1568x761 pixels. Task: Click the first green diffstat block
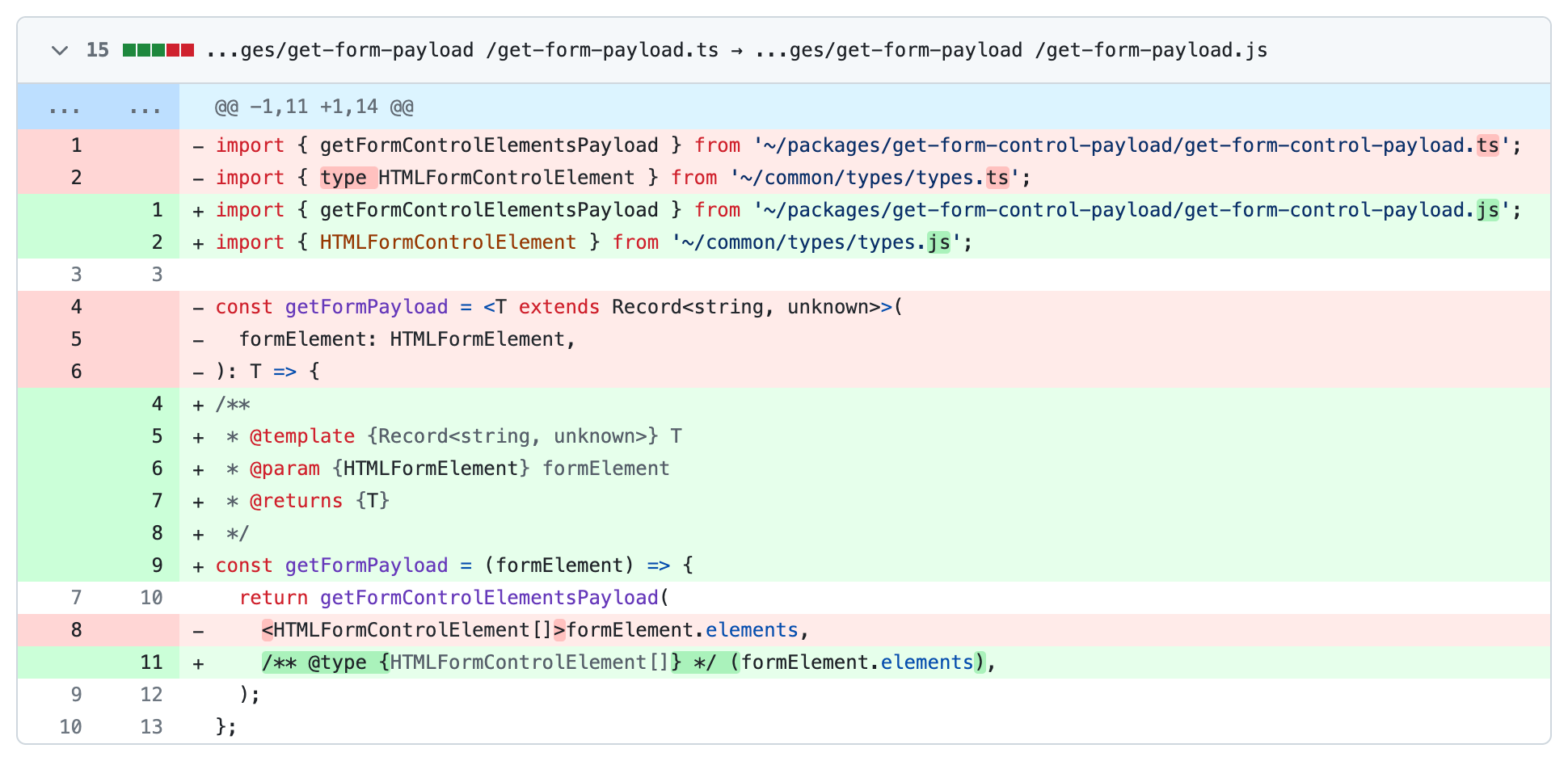[129, 50]
